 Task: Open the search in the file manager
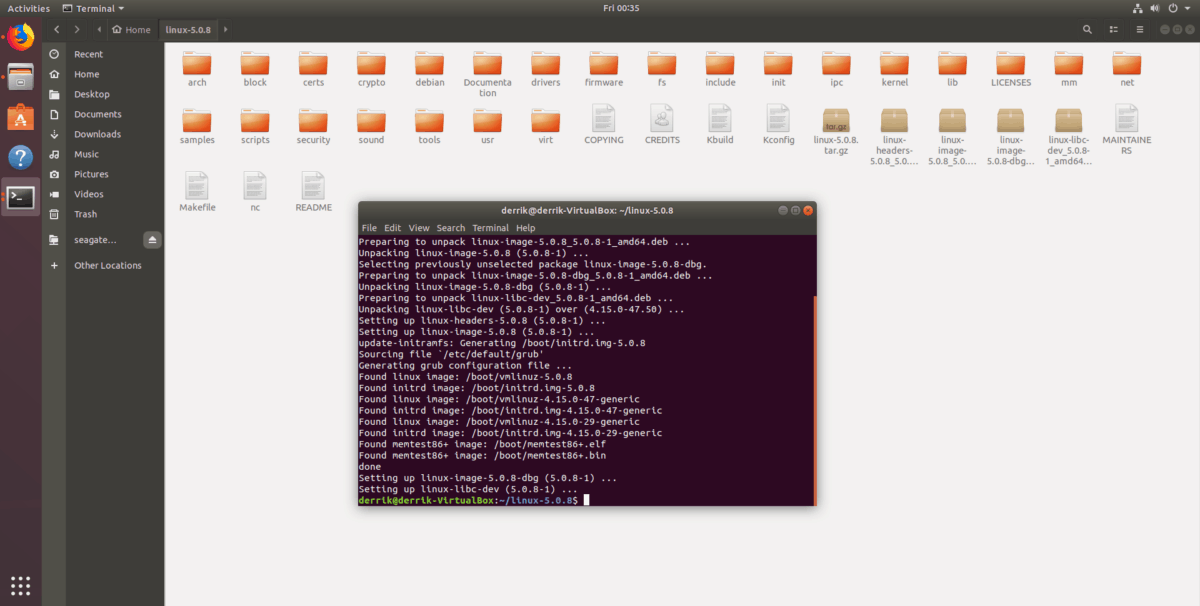click(x=1088, y=30)
